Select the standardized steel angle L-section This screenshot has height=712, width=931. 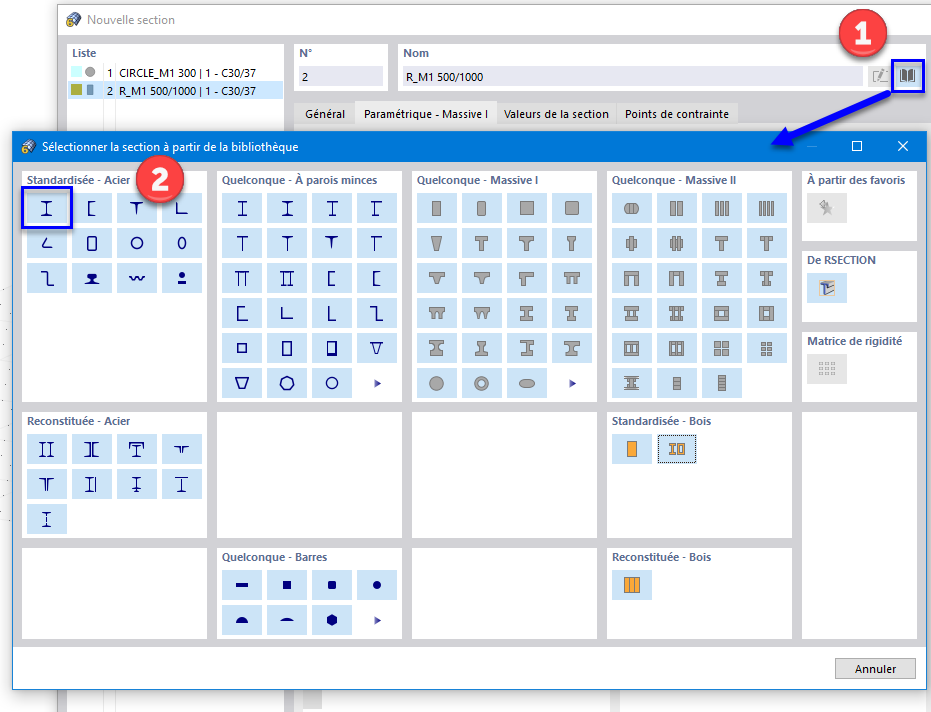point(182,208)
